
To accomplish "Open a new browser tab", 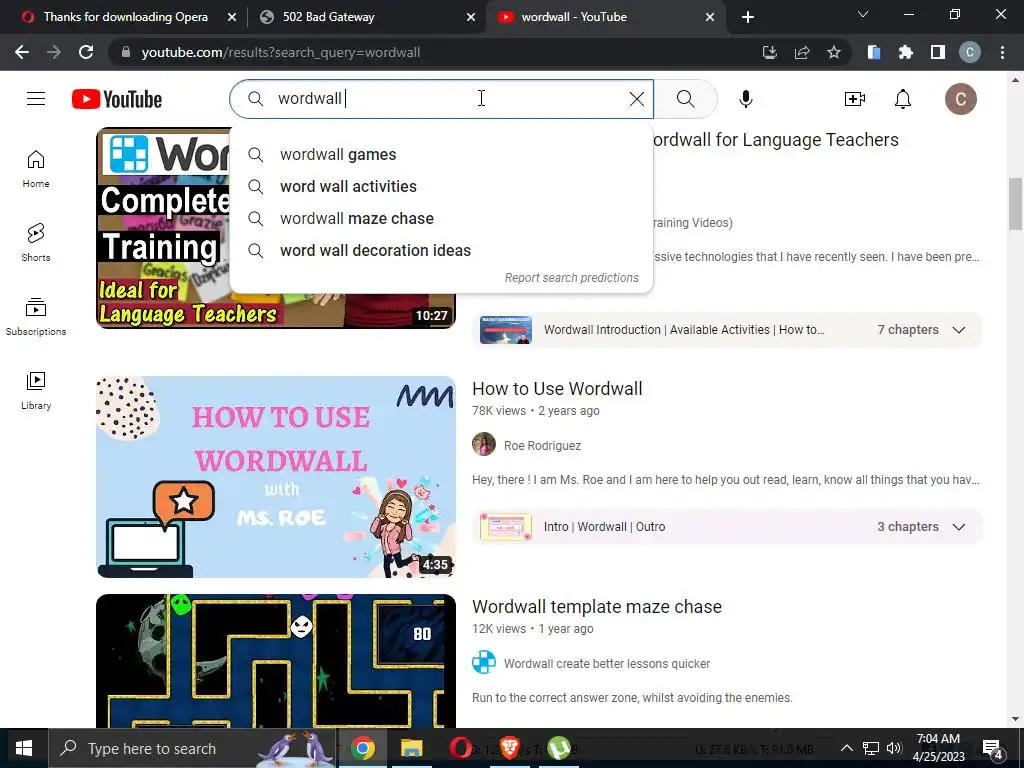I will coord(748,17).
